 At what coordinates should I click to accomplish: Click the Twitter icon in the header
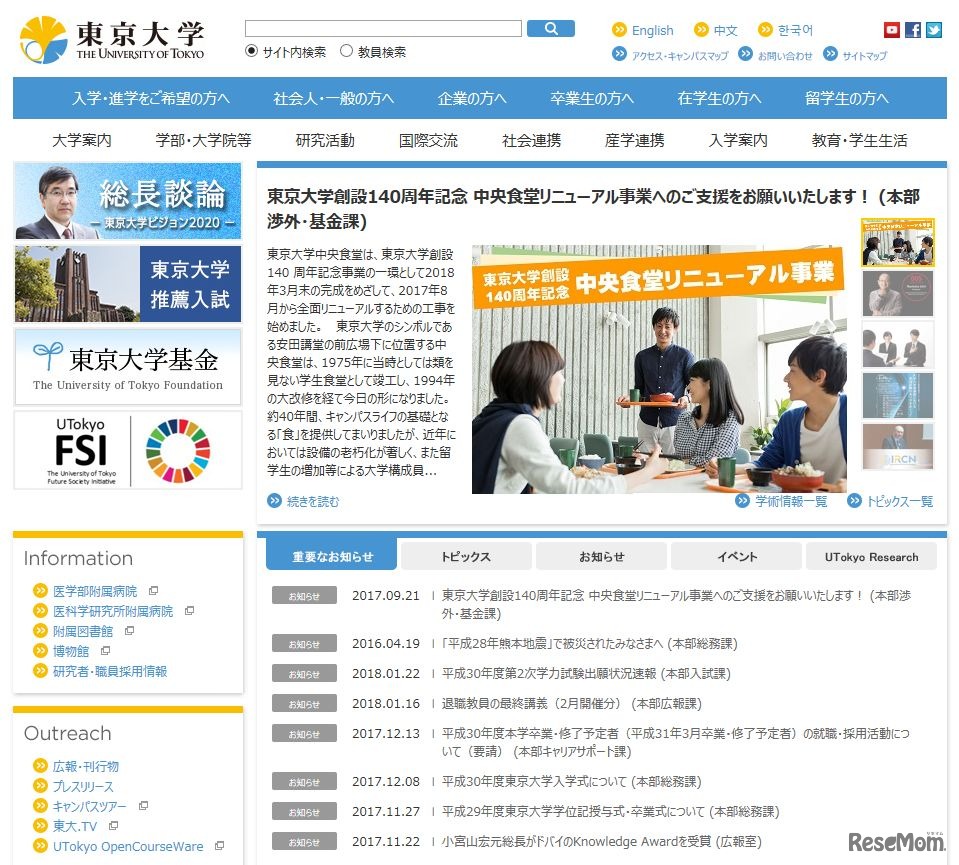(x=934, y=29)
